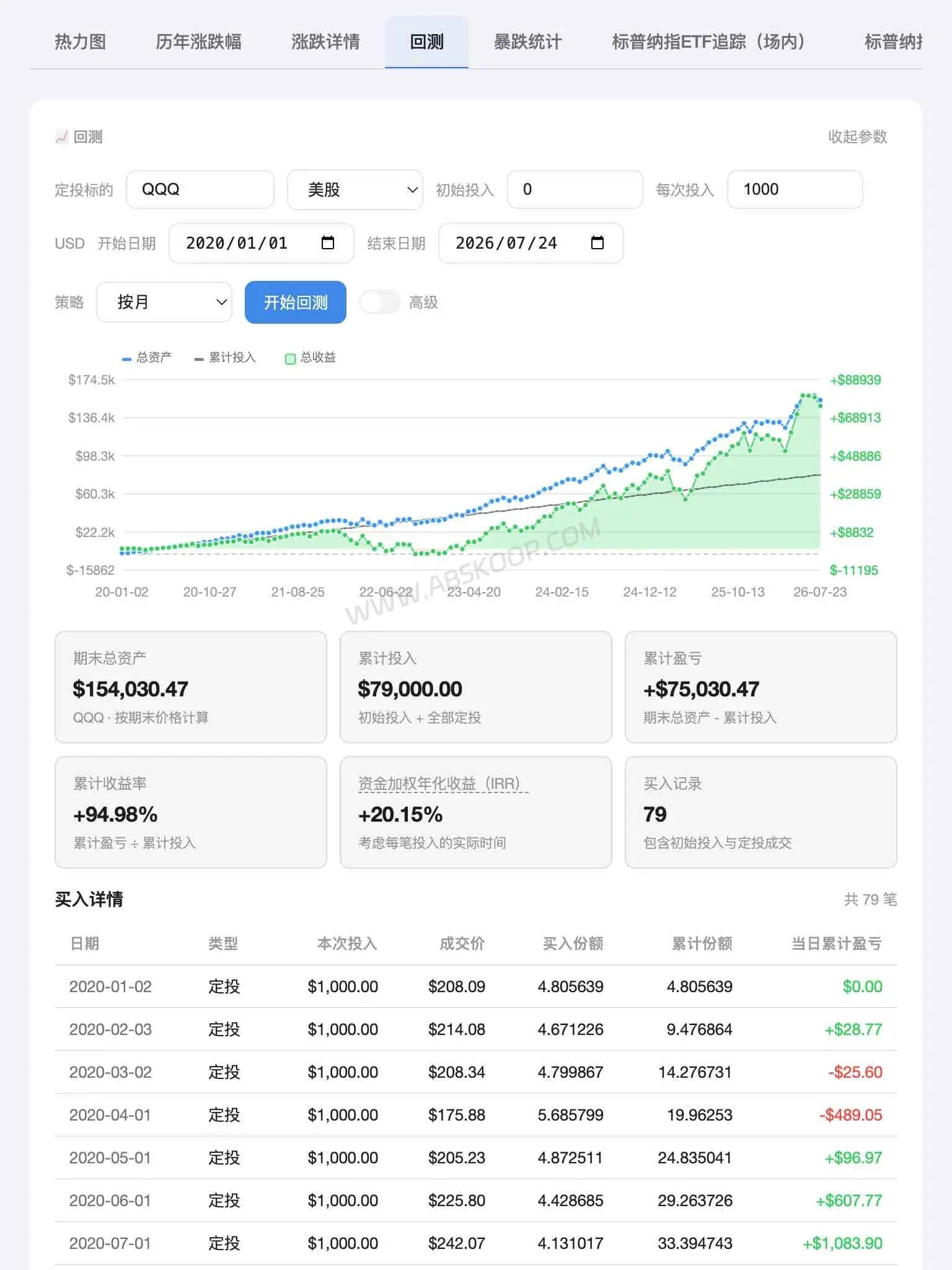Open calendar picker for start date

coord(328,243)
